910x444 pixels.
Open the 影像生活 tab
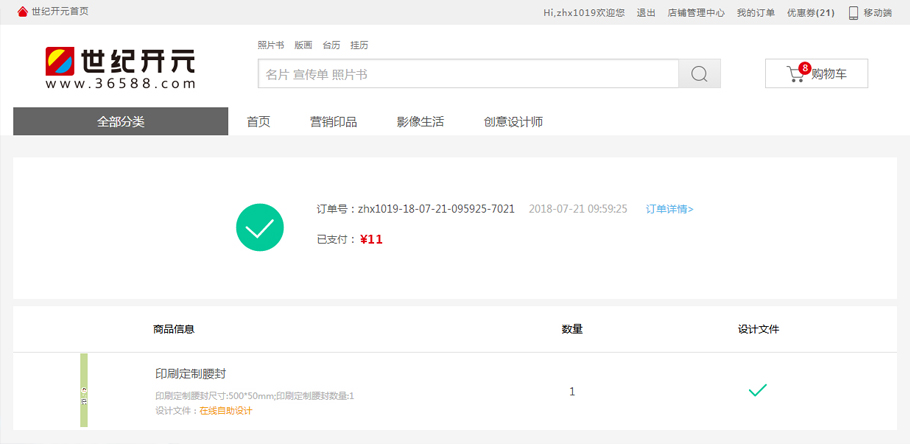pyautogui.click(x=420, y=122)
